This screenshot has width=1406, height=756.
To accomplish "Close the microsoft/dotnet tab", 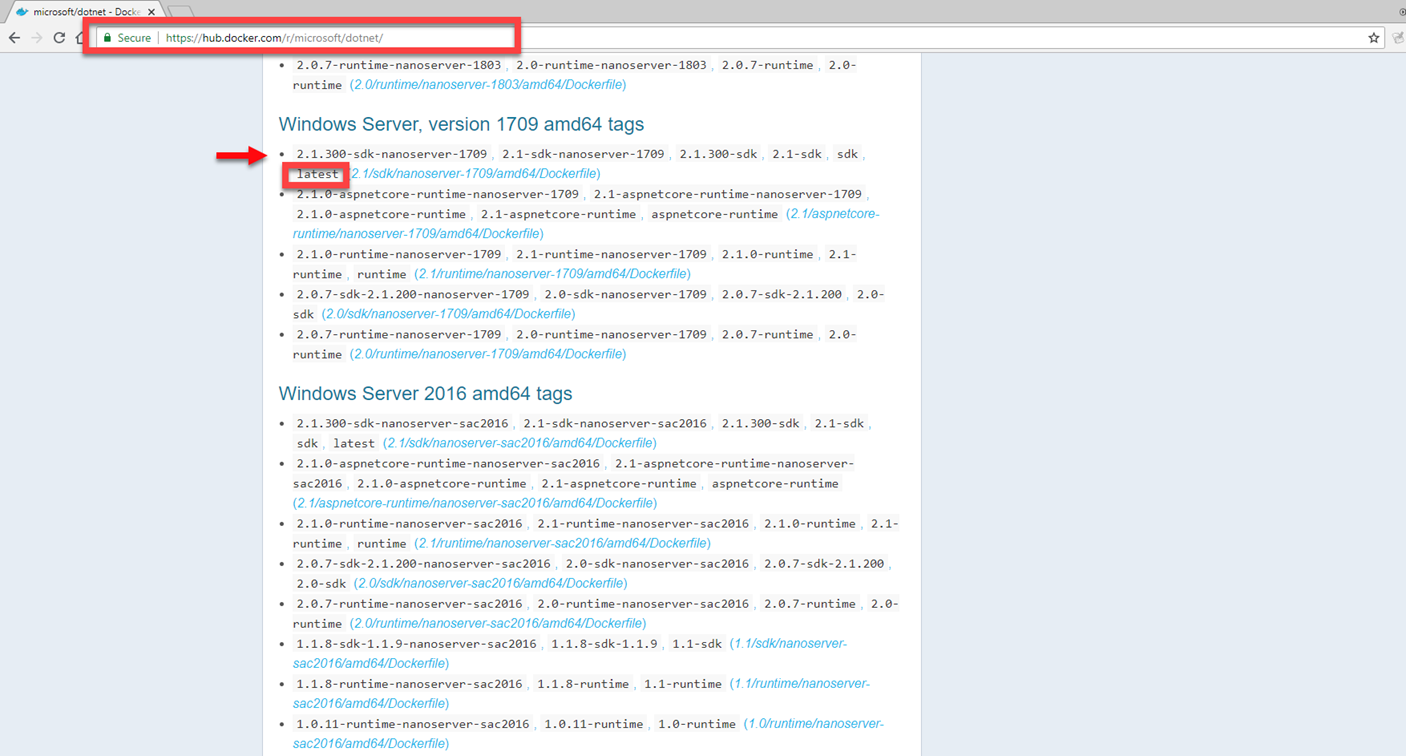I will coord(152,12).
